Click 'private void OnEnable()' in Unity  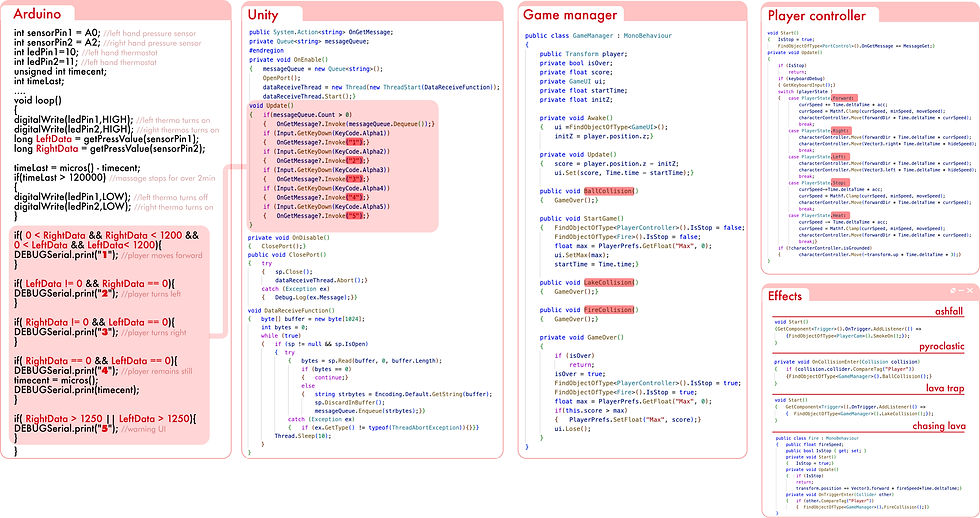(289, 59)
